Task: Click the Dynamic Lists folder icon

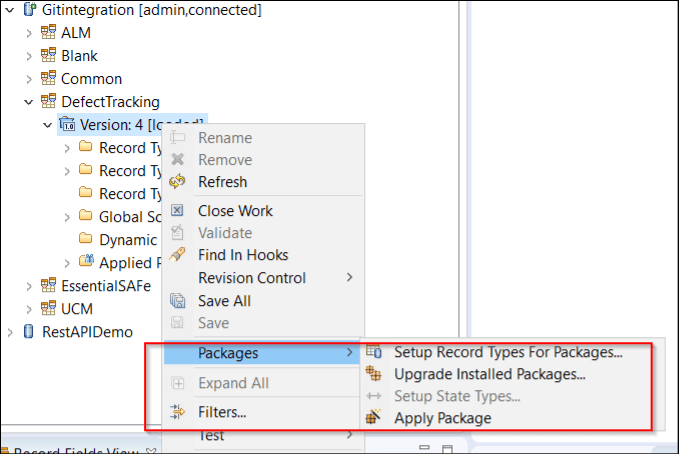Action: [86, 238]
